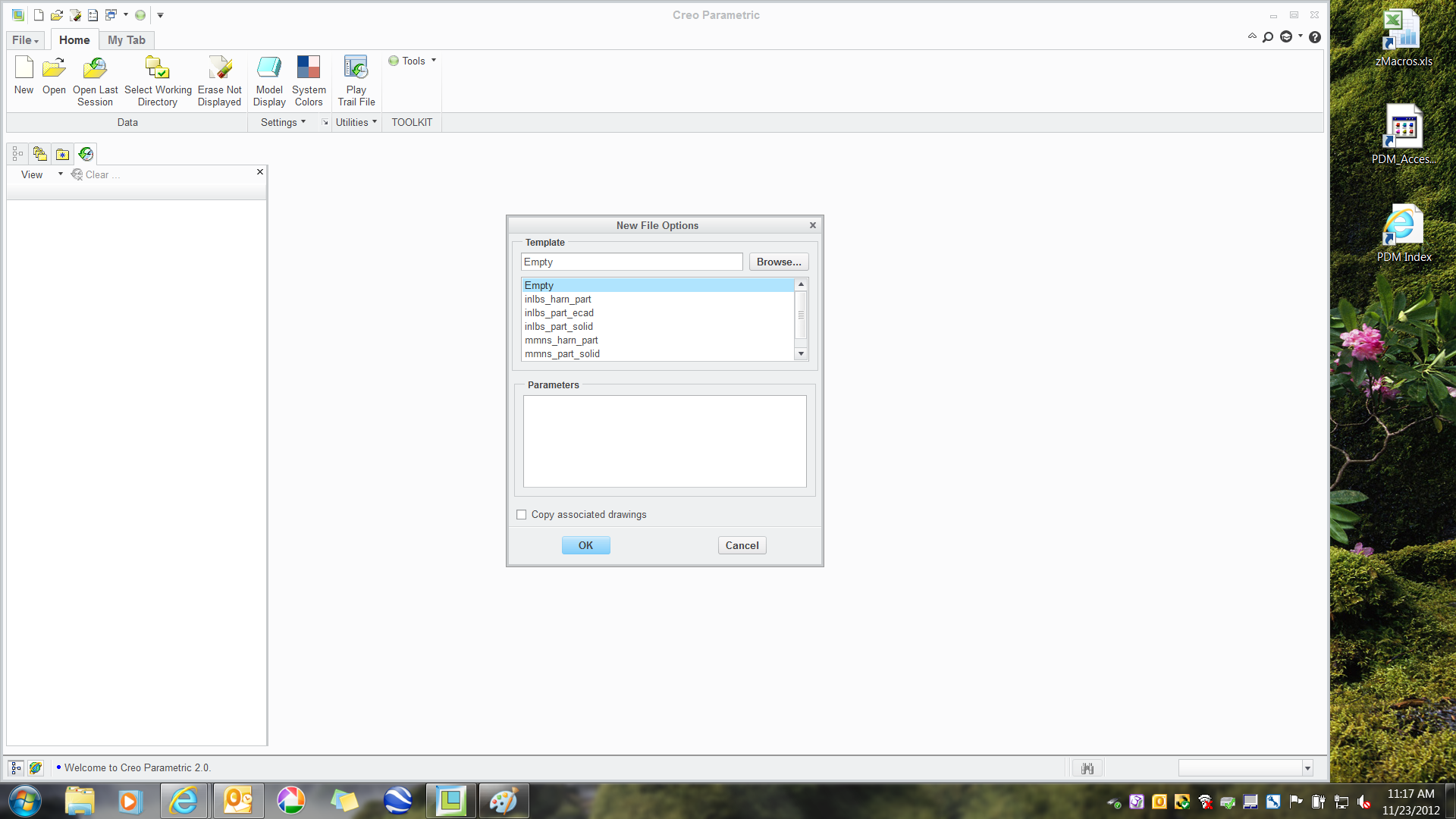Click quick access windows switch icon
Viewport: 1456px width, 819px height.
click(x=111, y=15)
